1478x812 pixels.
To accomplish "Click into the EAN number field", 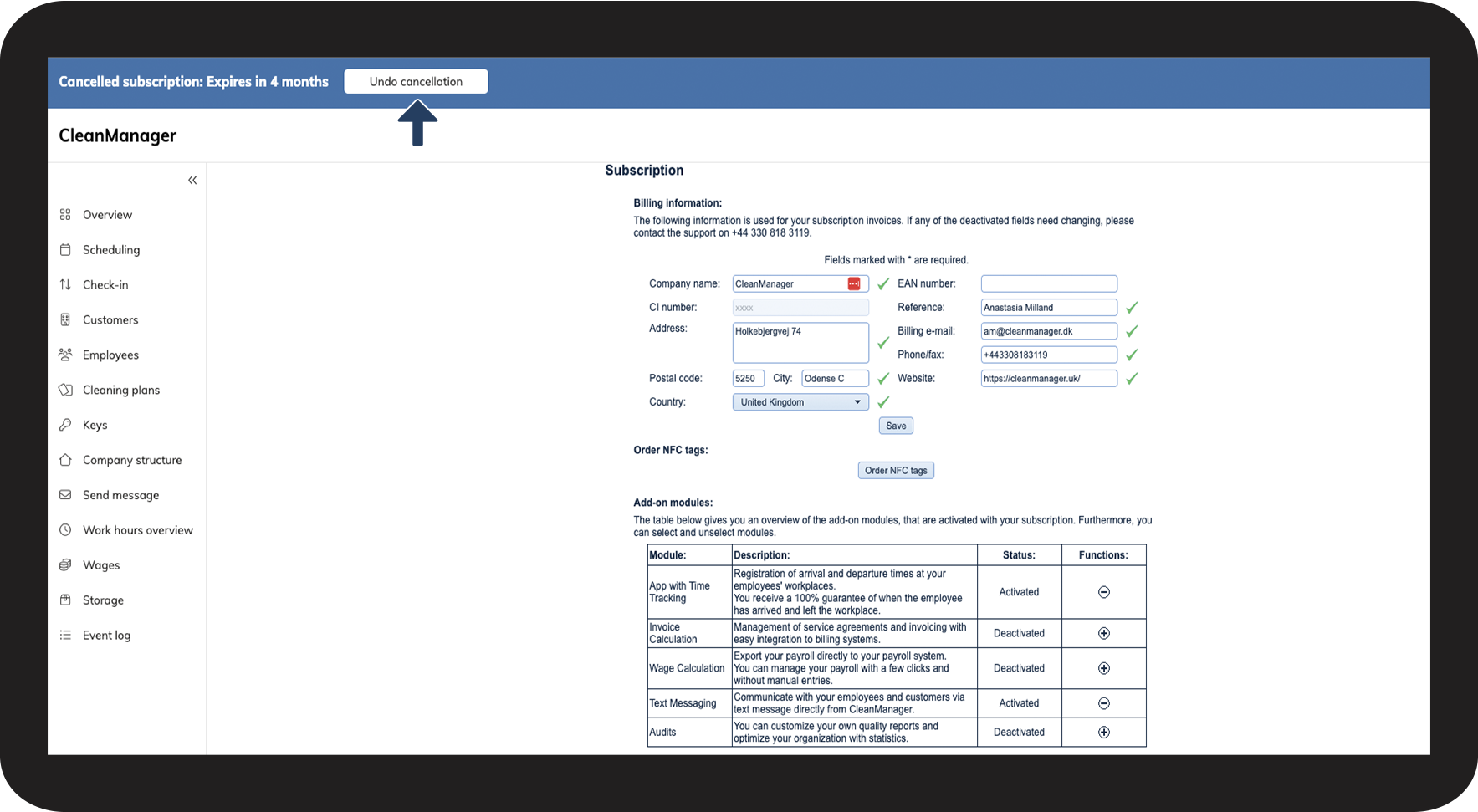I will point(1048,284).
